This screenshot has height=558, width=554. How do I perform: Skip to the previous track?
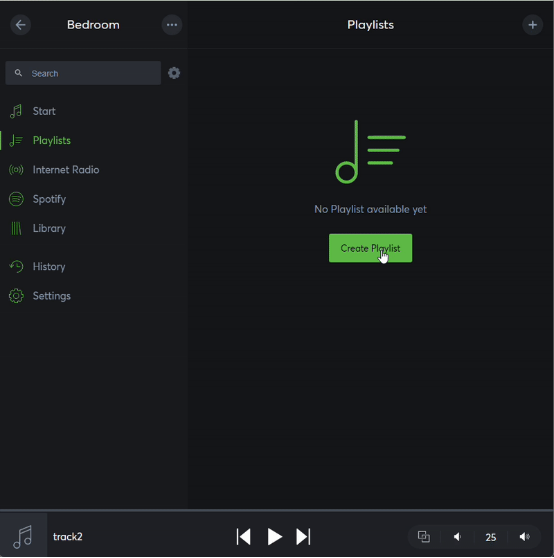click(x=244, y=536)
